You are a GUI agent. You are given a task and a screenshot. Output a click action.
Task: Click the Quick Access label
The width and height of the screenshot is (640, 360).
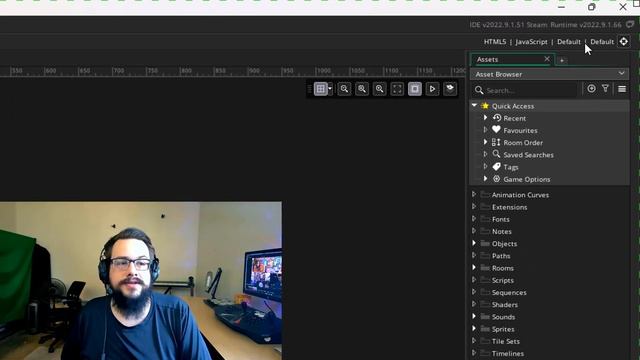513,106
